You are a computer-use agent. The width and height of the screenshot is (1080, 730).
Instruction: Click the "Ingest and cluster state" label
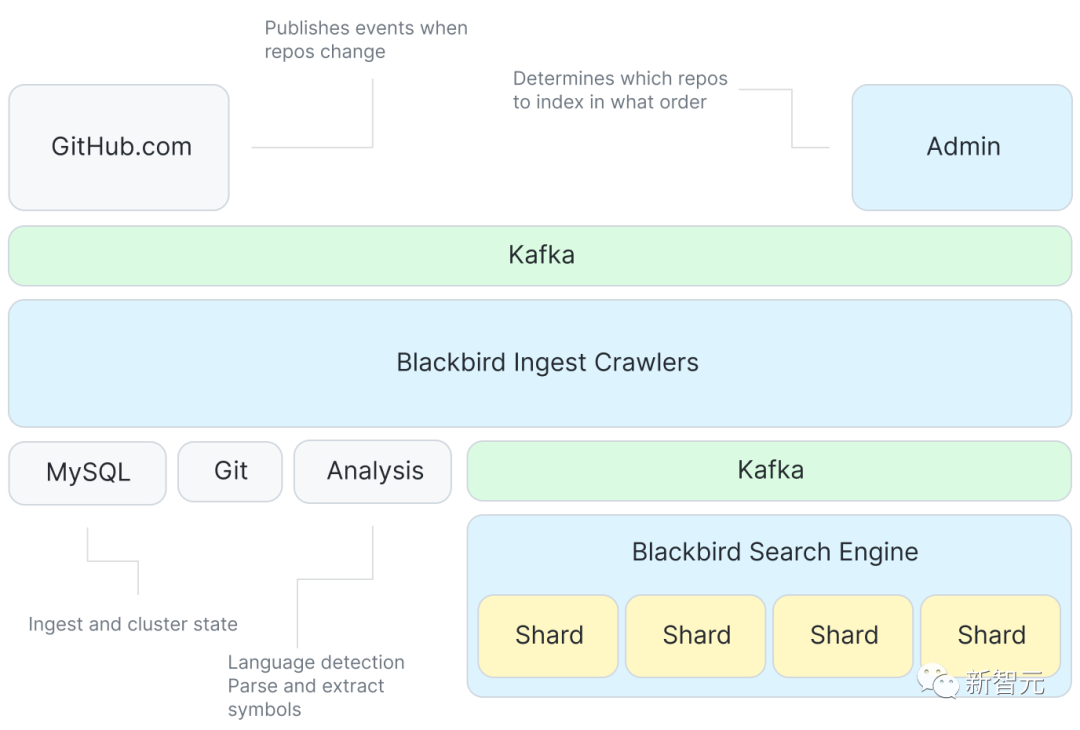tap(133, 625)
